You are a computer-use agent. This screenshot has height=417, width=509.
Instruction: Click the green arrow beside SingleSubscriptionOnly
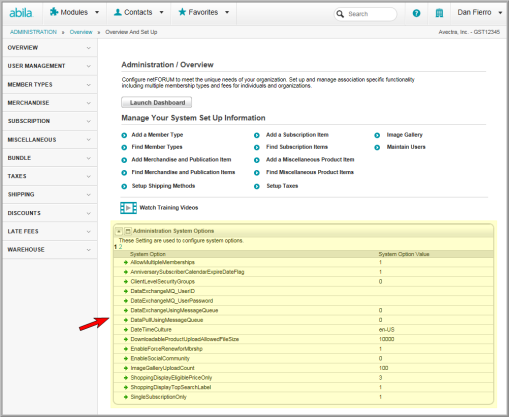(x=126, y=397)
